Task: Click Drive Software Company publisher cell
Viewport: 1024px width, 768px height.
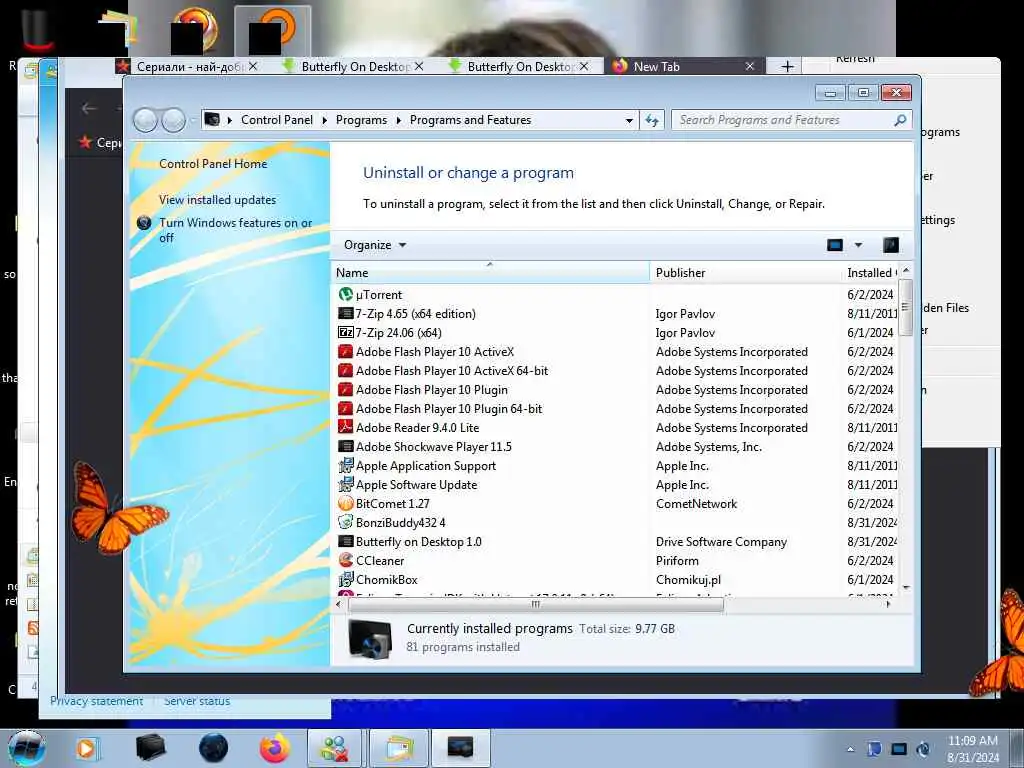Action: click(x=721, y=541)
